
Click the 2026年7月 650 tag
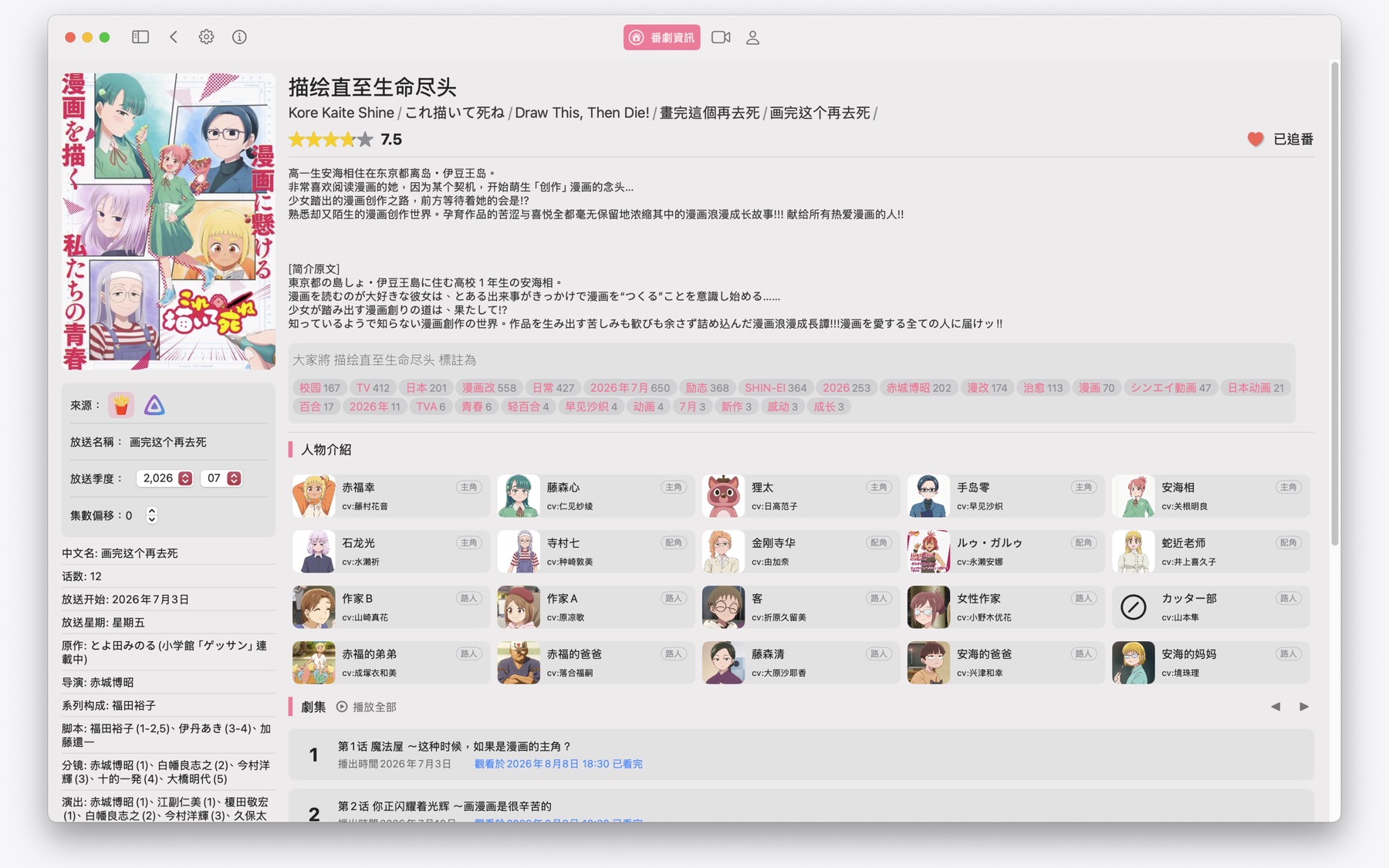(630, 388)
